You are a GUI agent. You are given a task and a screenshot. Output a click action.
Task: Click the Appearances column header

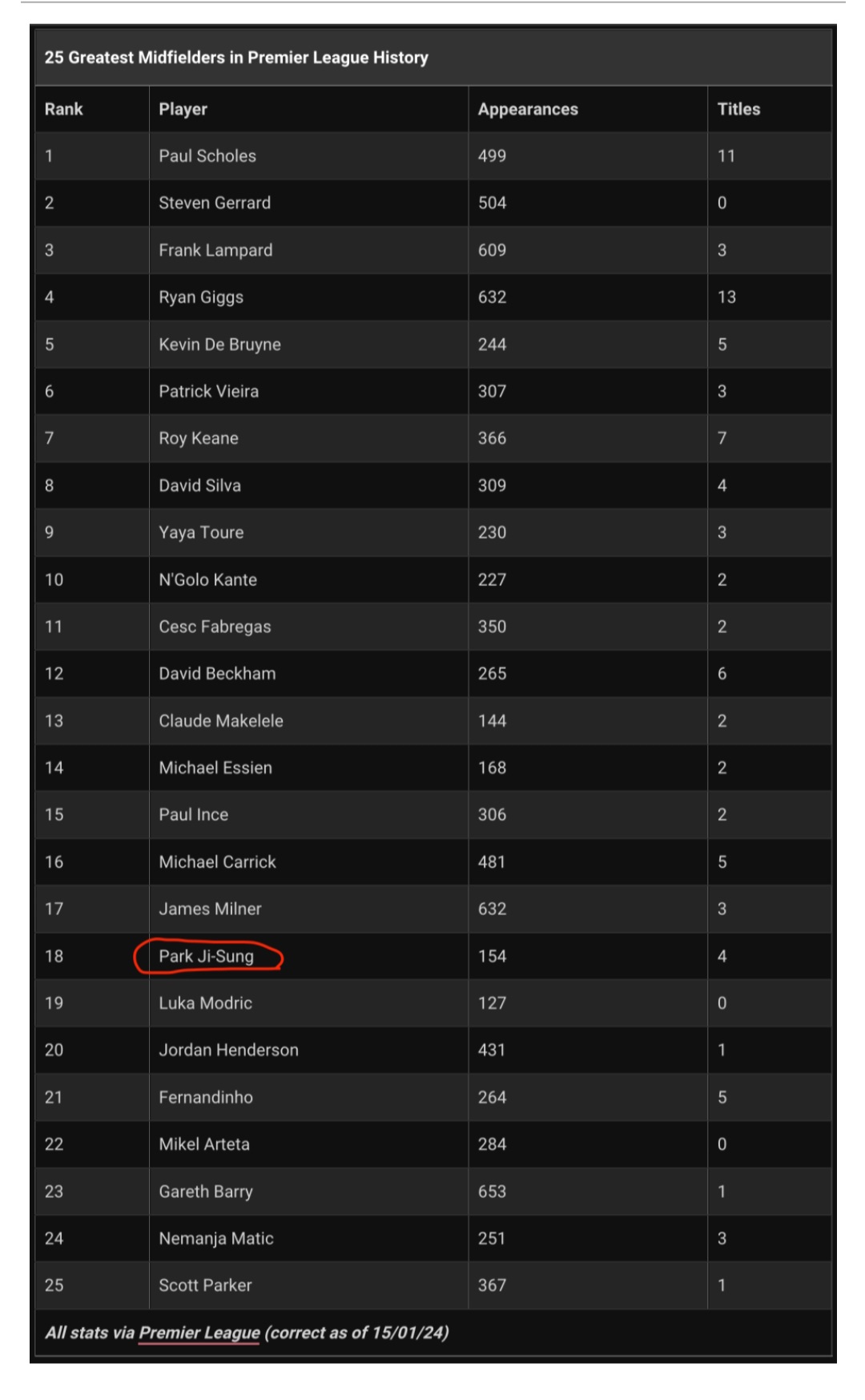coord(528,109)
